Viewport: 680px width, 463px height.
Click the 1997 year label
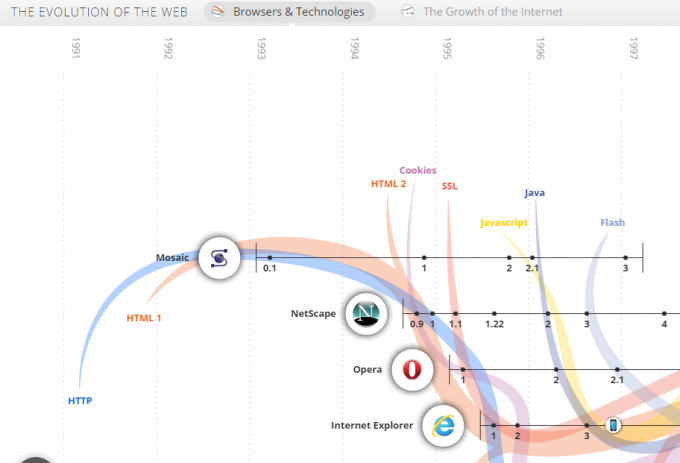[634, 48]
